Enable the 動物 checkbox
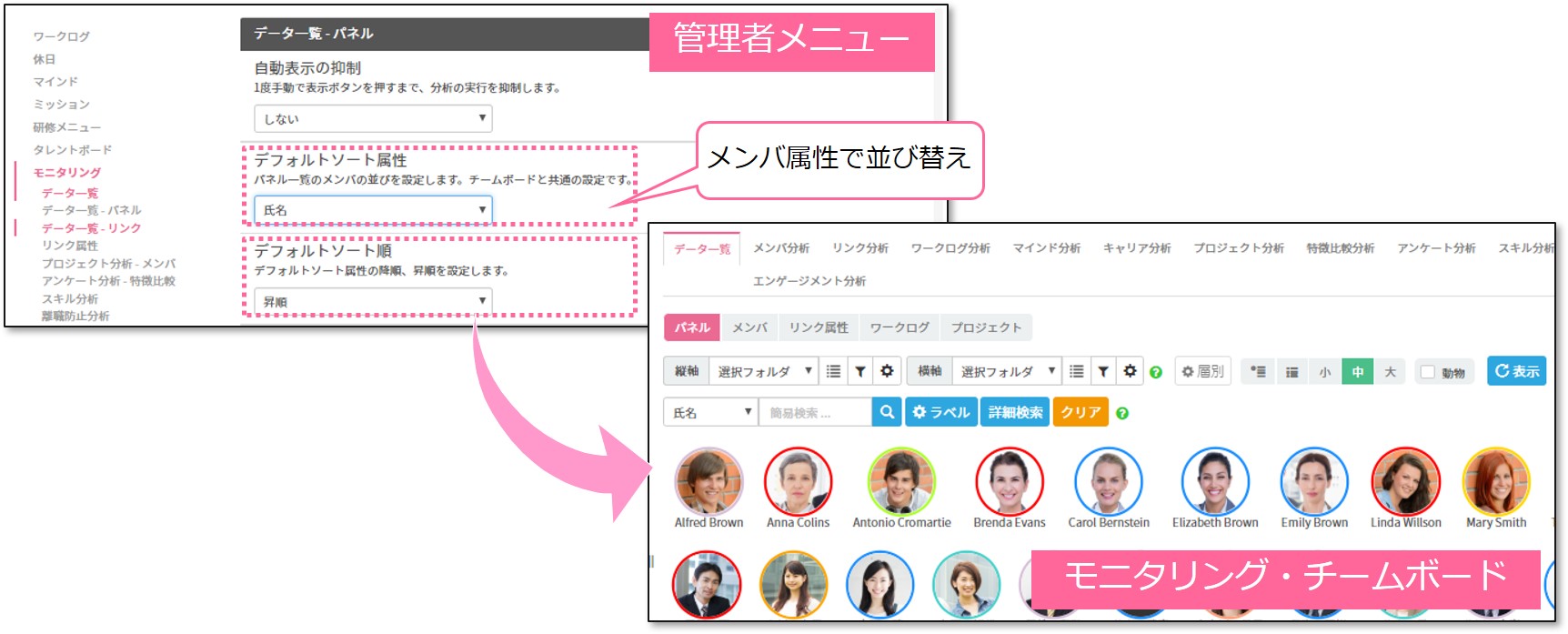 point(1428,372)
